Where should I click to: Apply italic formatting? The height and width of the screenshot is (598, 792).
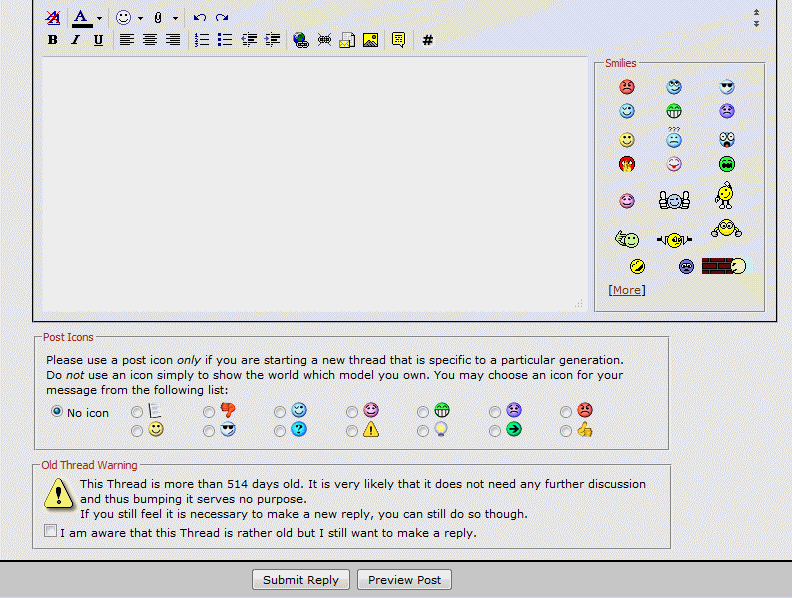click(76, 40)
